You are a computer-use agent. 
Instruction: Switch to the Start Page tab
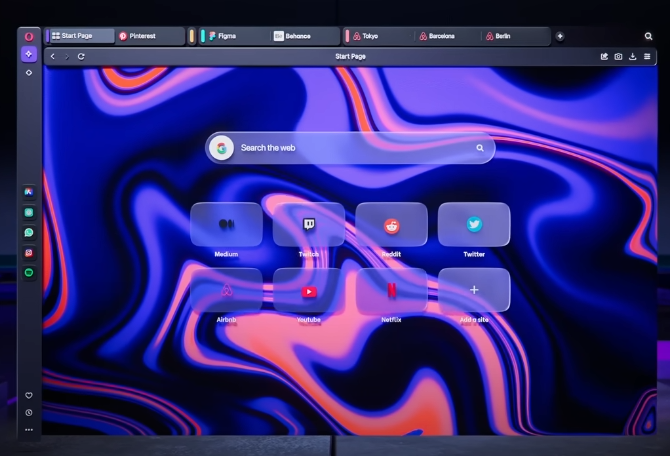tap(82, 36)
